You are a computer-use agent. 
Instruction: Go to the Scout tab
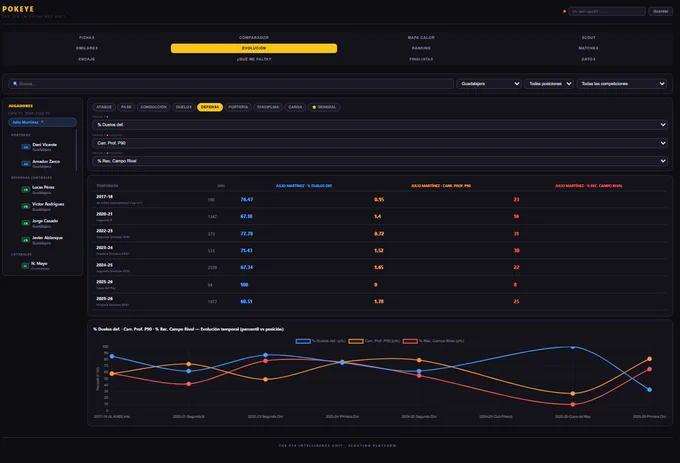[x=588, y=38]
